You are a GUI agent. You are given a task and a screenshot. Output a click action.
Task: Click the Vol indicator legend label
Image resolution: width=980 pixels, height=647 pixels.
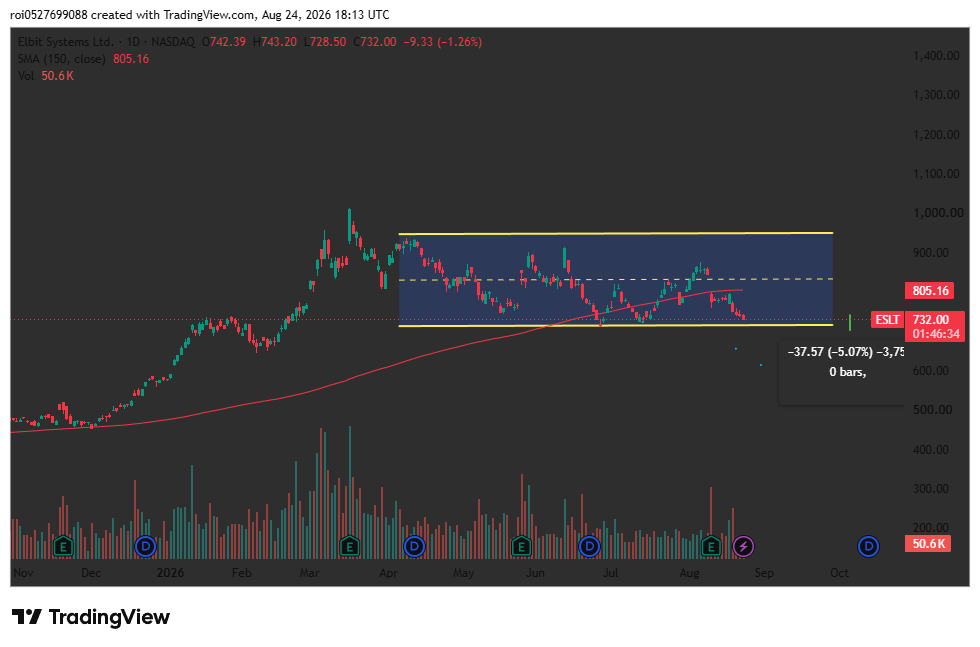[26, 76]
